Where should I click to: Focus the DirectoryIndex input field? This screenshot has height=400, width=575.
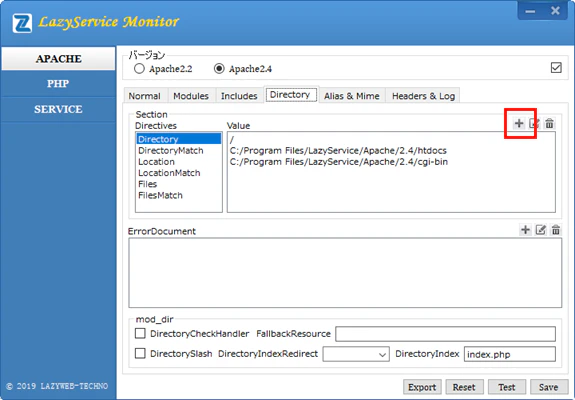[510, 354]
